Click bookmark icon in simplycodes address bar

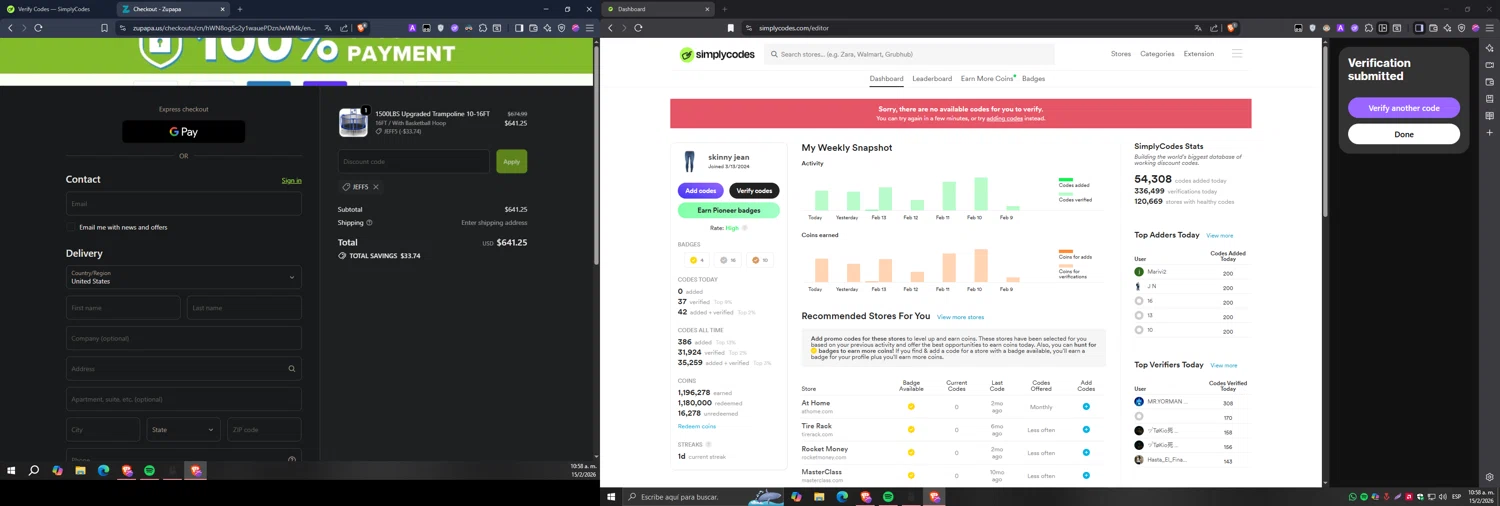pos(730,28)
